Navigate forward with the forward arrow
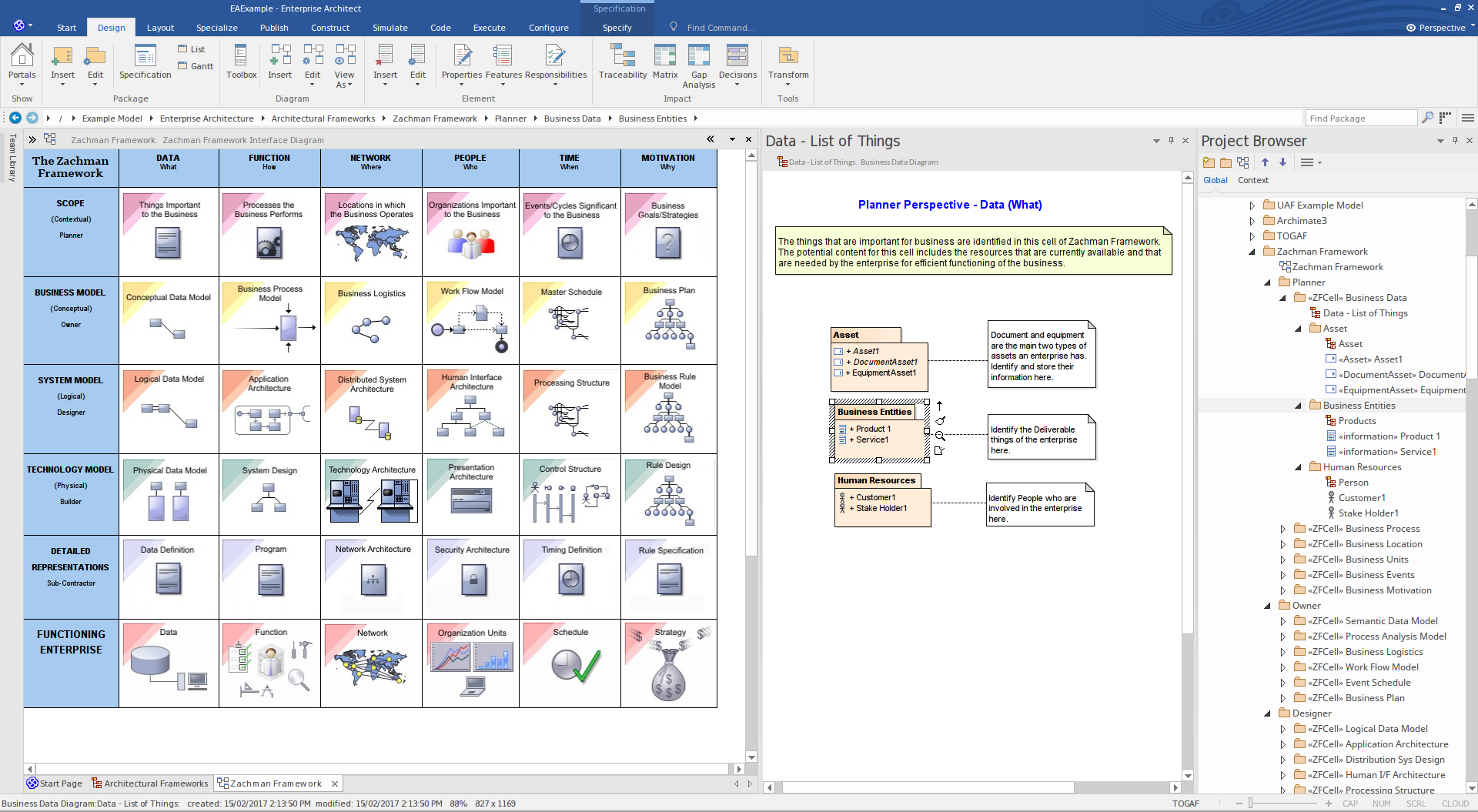The width and height of the screenshot is (1478, 812). (x=32, y=118)
